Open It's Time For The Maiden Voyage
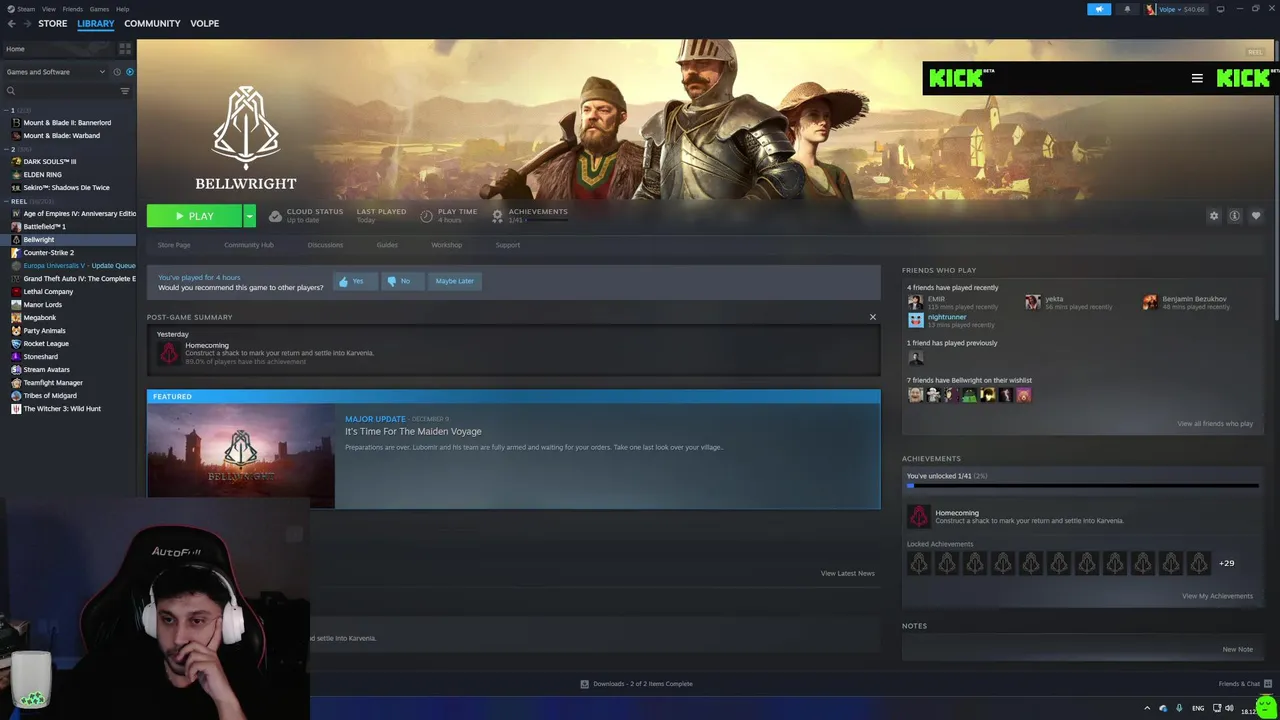Viewport: 1280px width, 720px height. point(413,431)
